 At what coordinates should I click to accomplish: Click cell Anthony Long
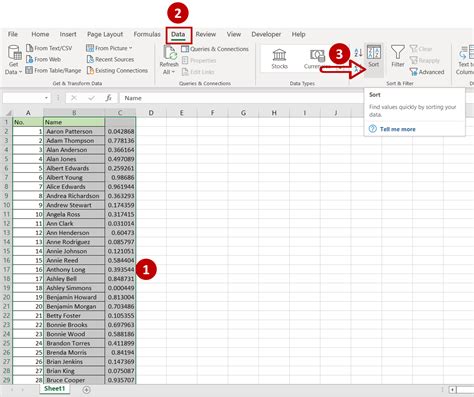74,269
